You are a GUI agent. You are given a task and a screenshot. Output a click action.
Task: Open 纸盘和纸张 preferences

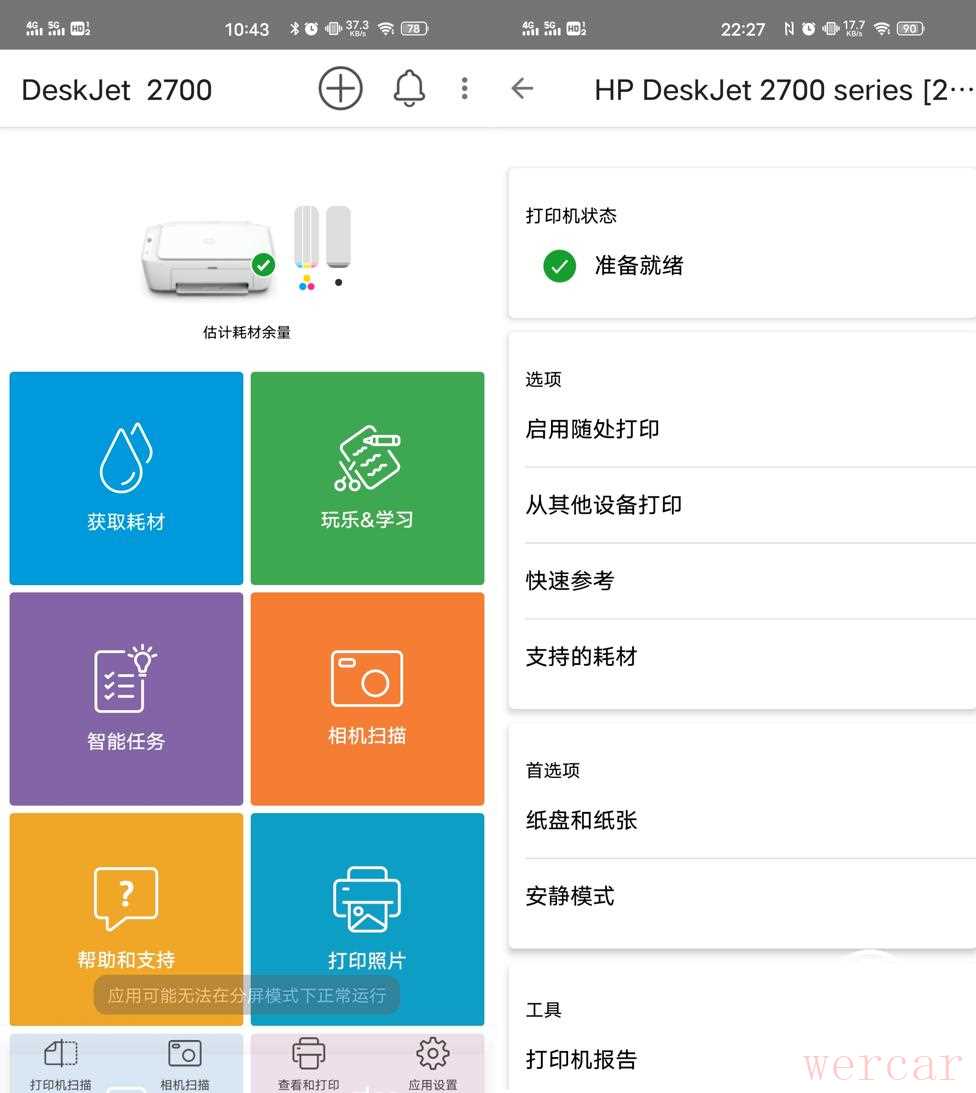pyautogui.click(x=581, y=821)
